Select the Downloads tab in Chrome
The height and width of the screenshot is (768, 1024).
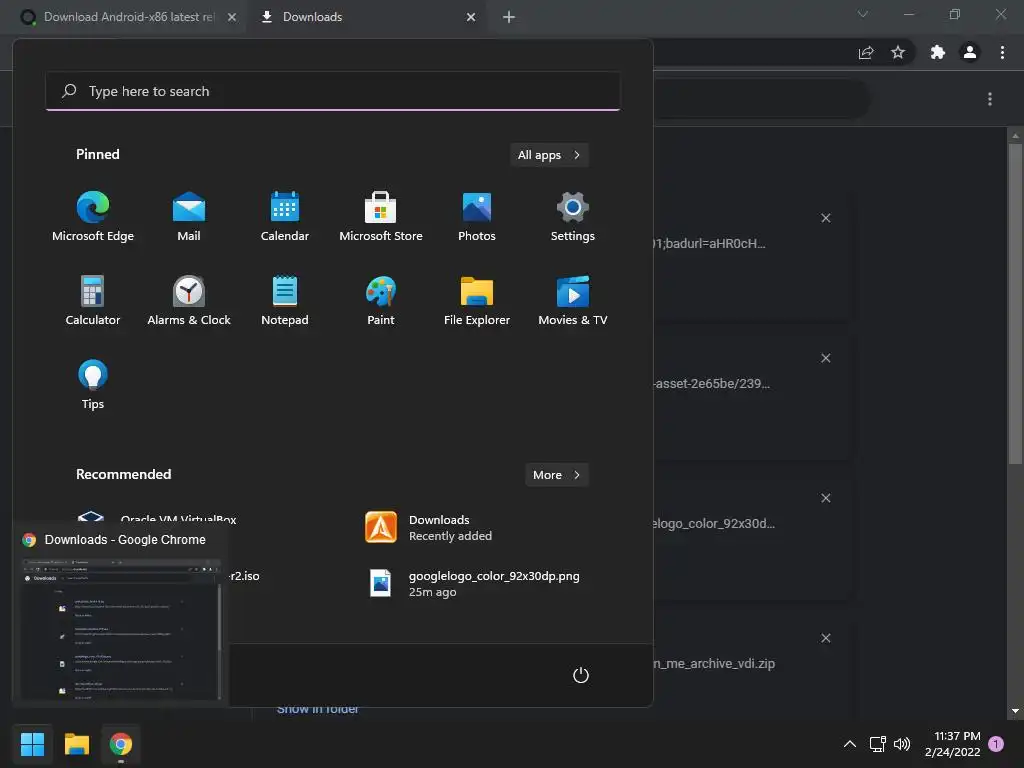point(366,17)
